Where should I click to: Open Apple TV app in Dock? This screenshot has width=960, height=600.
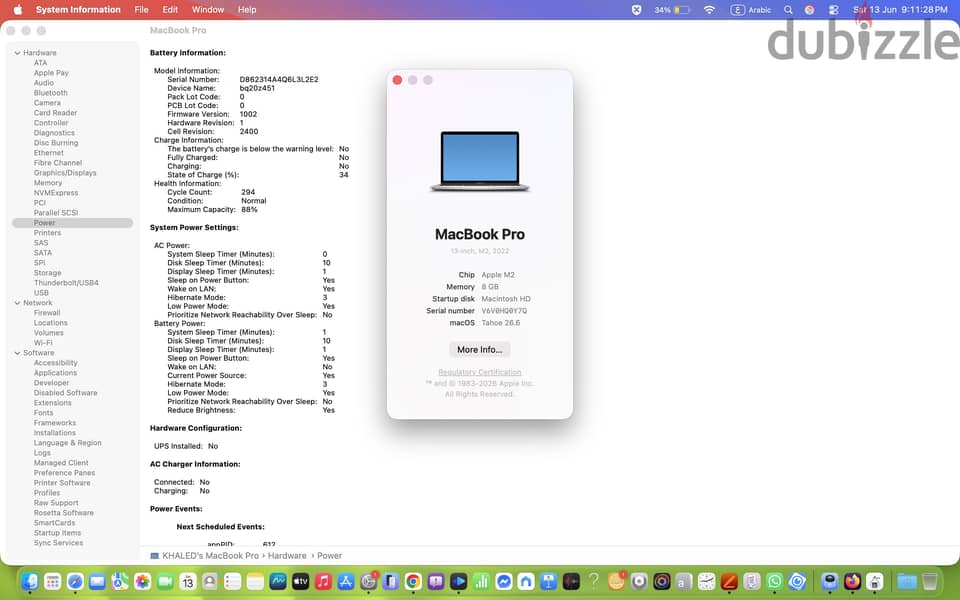click(301, 582)
